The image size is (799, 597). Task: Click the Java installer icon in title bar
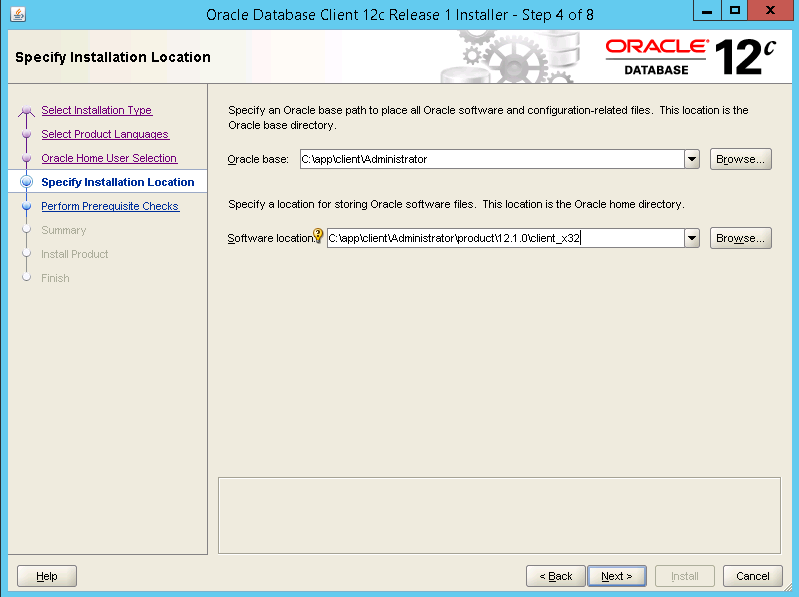(x=18, y=14)
